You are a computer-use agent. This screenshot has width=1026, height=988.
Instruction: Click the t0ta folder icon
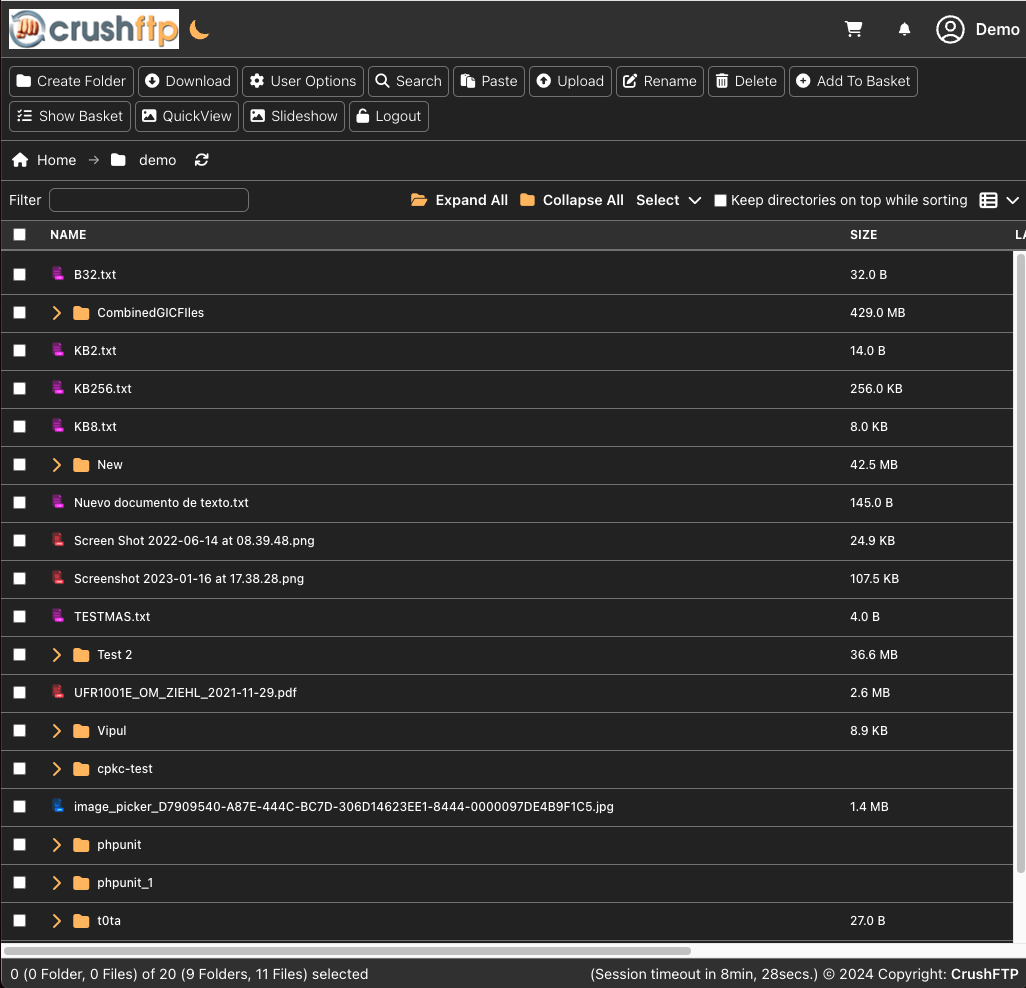(81, 921)
